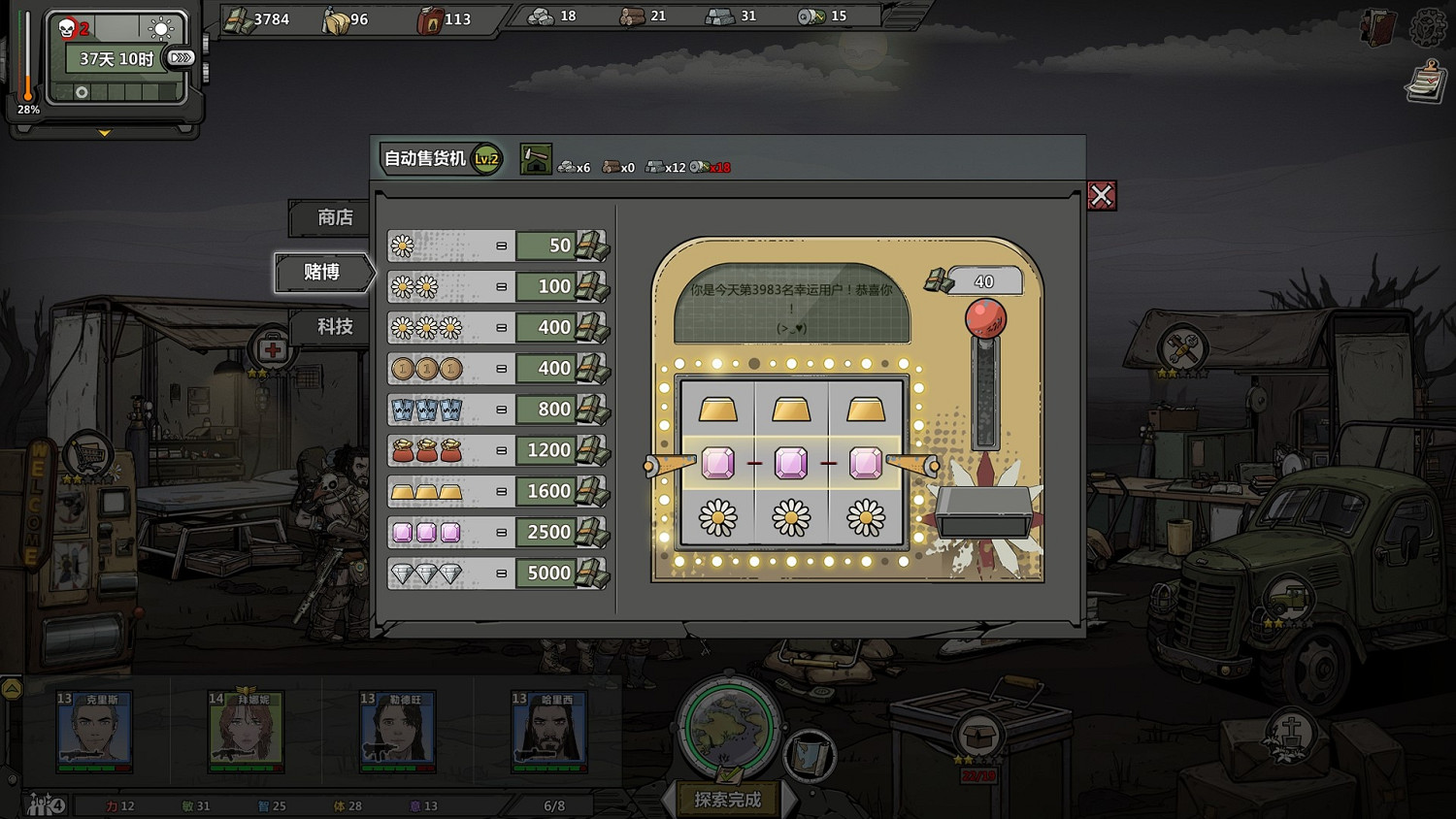Switch to the 商店 tab

coord(330,218)
